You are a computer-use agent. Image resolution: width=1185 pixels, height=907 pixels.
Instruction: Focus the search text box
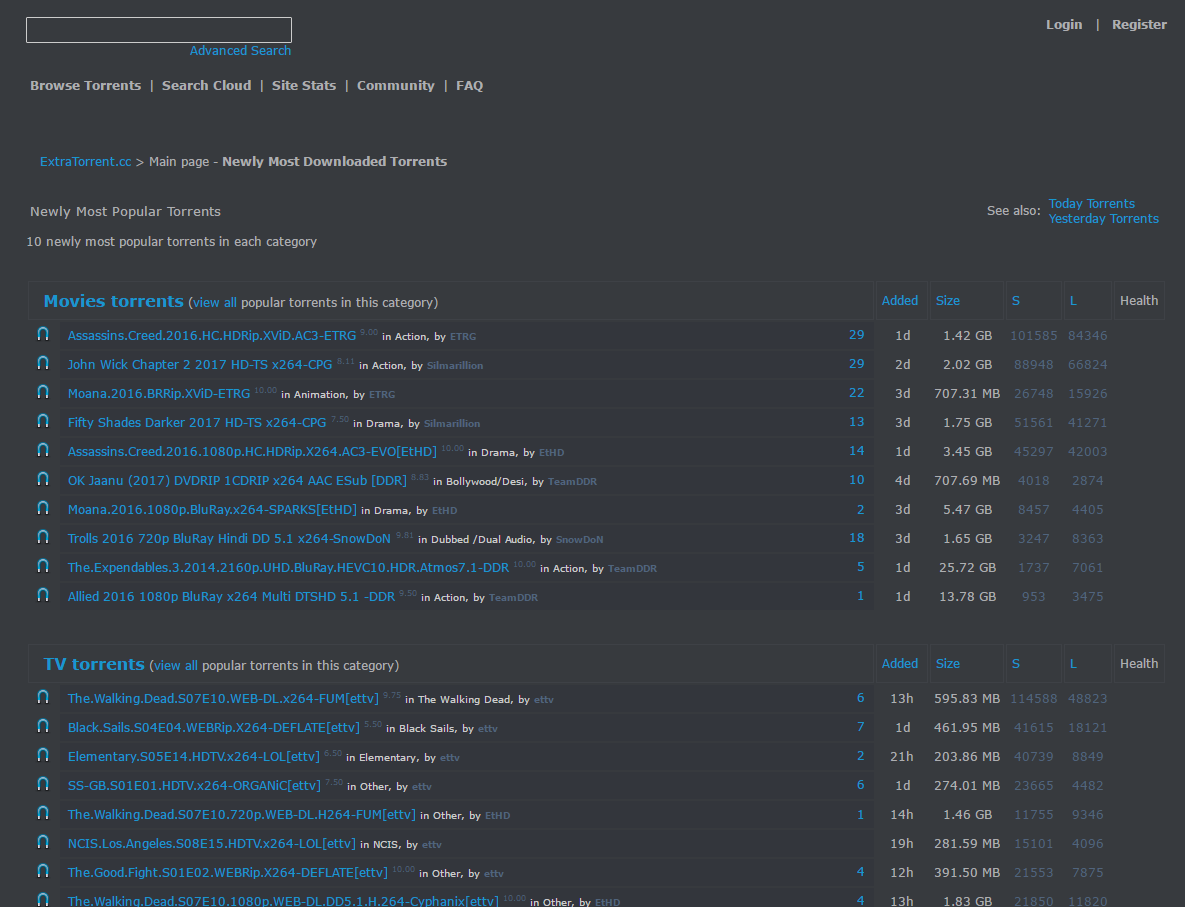[x=158, y=30]
